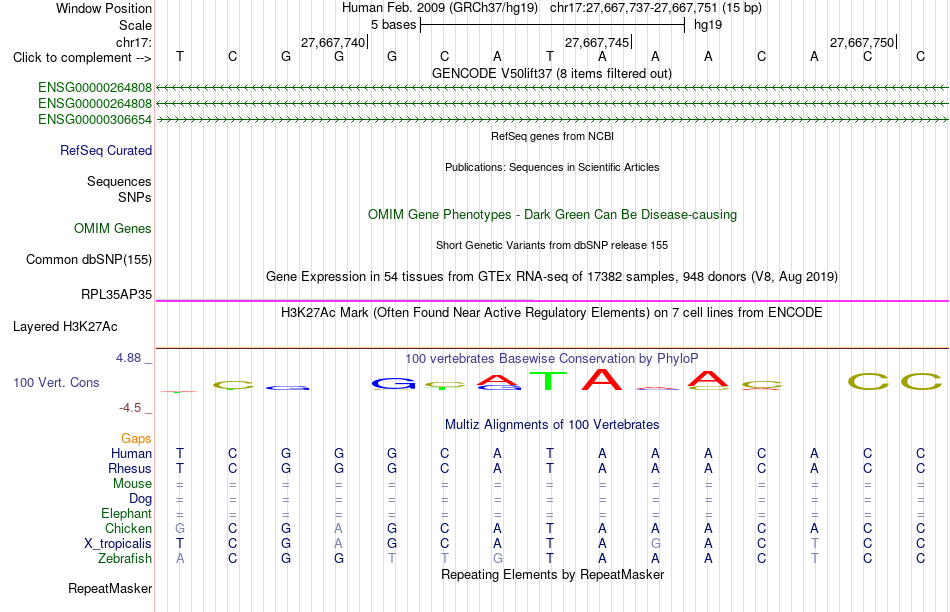Viewport: 950px width, 612px height.
Task: Click the Dog alignment row label
Action: pos(140,499)
